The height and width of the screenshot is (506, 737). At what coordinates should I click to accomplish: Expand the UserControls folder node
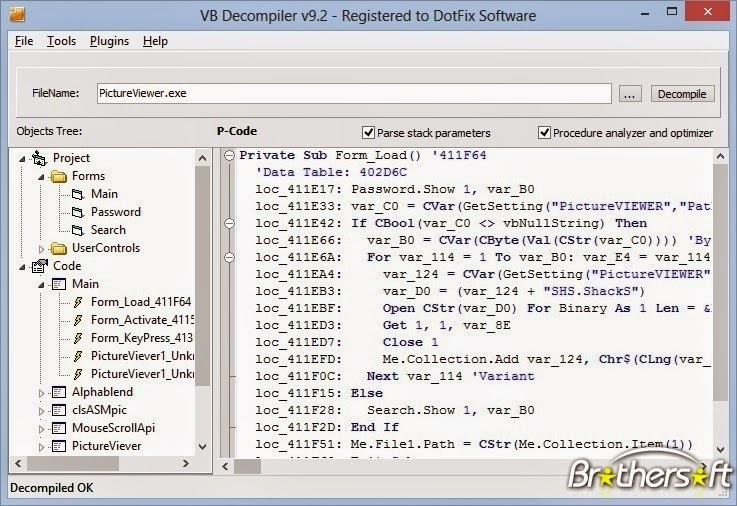tap(41, 249)
